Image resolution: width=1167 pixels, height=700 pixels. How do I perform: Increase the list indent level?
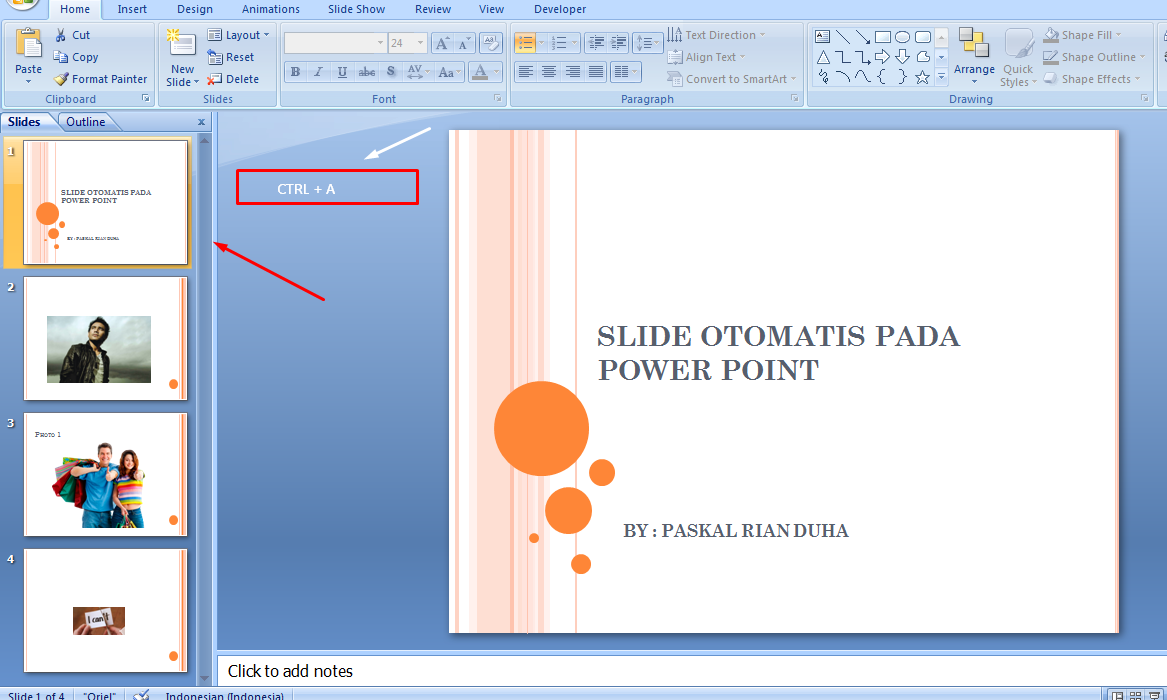pos(618,43)
